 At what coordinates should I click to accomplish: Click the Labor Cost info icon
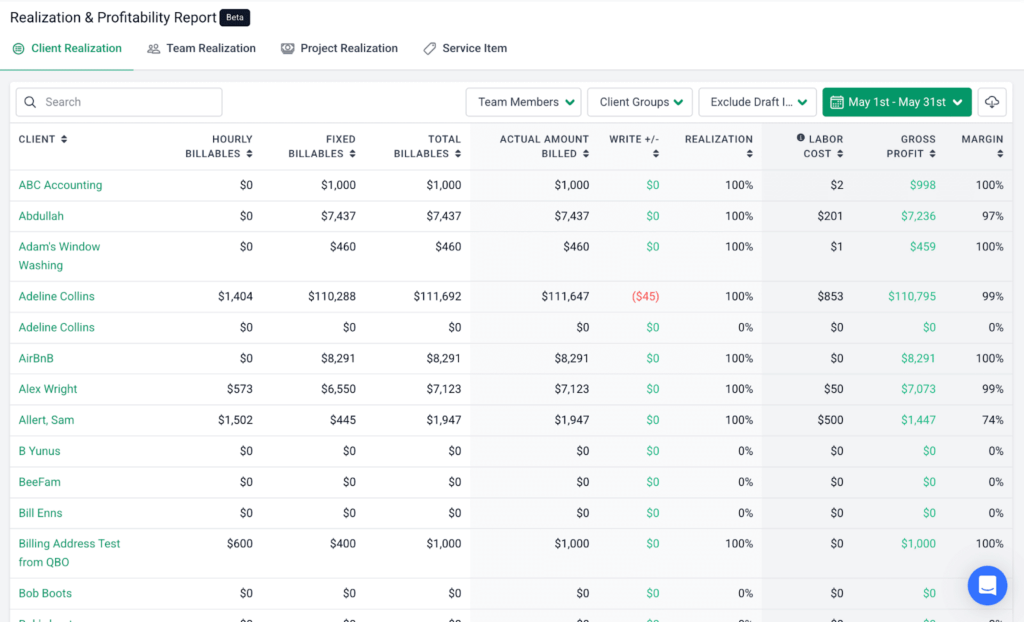point(800,139)
